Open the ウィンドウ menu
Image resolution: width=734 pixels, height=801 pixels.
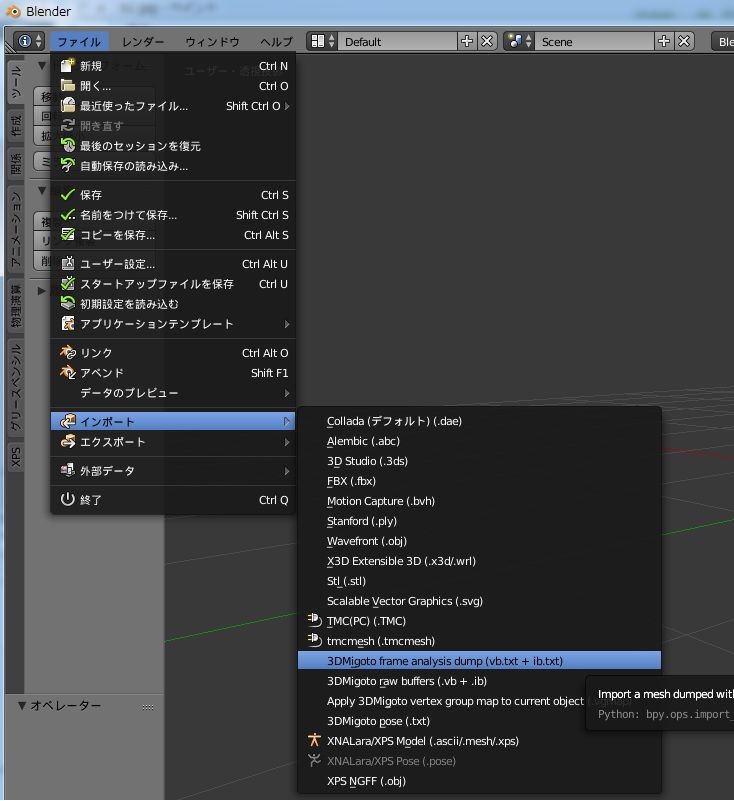(212, 42)
